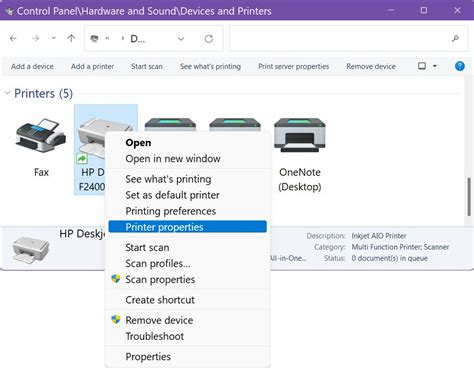Select the third printer icon in the row
This screenshot has width=474, height=368.
(170, 124)
